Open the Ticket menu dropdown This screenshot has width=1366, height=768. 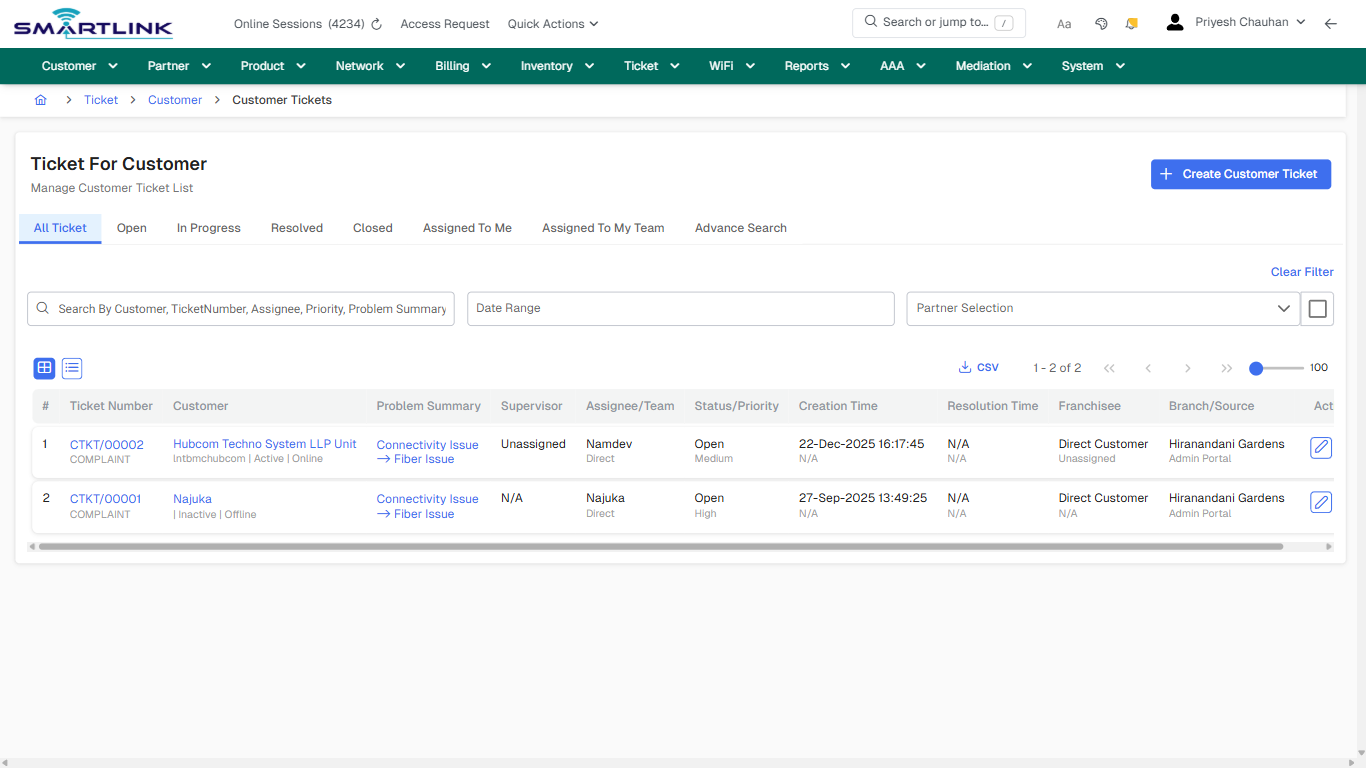pyautogui.click(x=651, y=65)
